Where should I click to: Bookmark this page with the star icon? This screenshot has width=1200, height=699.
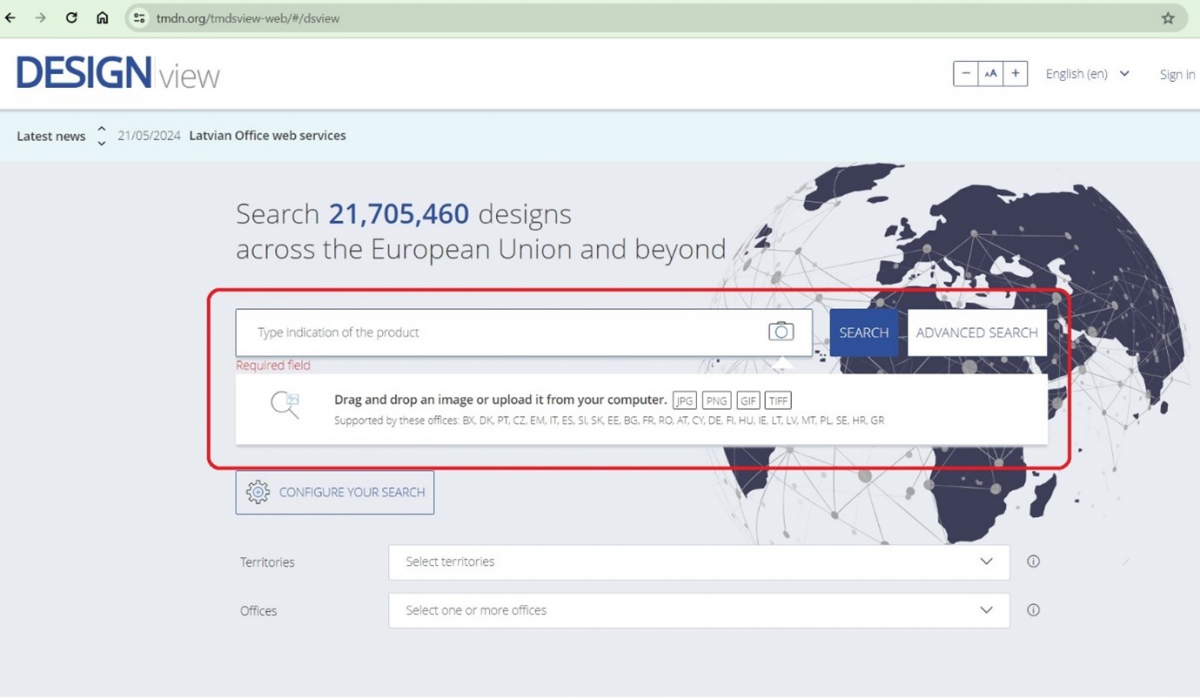[1168, 18]
